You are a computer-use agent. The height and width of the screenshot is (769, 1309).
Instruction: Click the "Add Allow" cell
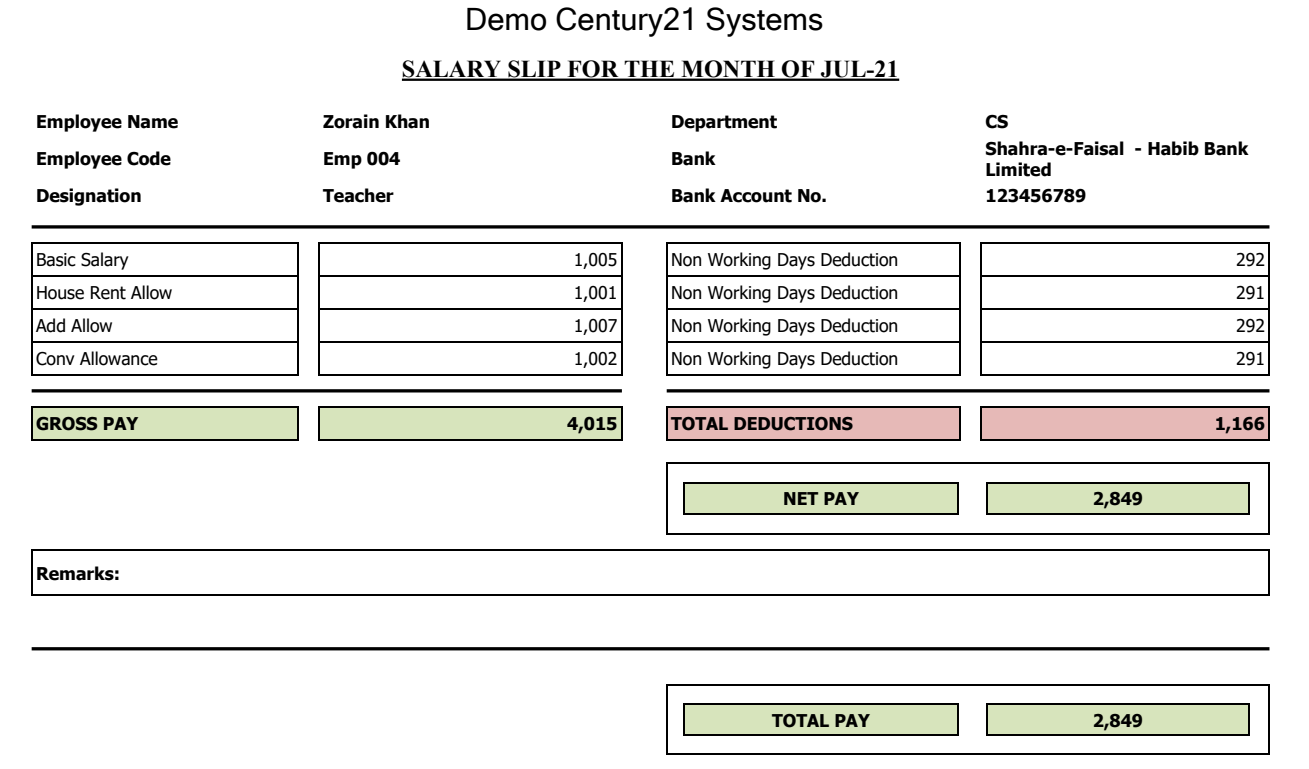point(166,326)
